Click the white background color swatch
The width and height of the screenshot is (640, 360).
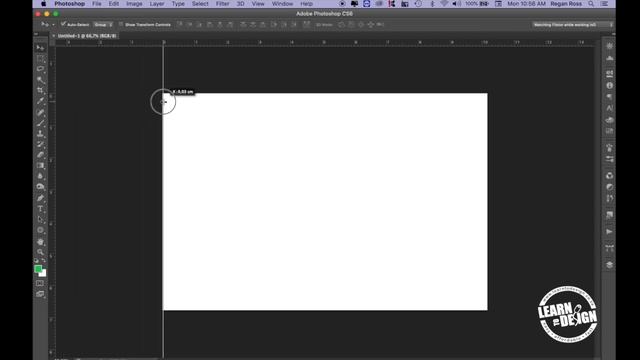click(43, 274)
